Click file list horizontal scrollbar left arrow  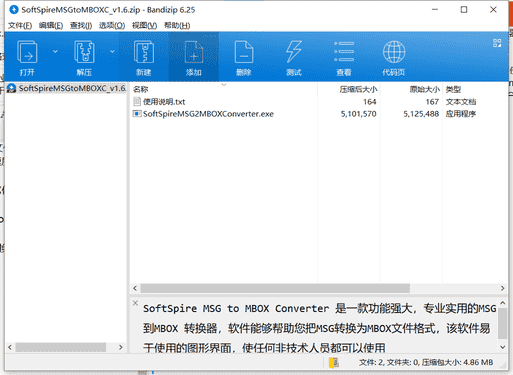tap(135, 288)
